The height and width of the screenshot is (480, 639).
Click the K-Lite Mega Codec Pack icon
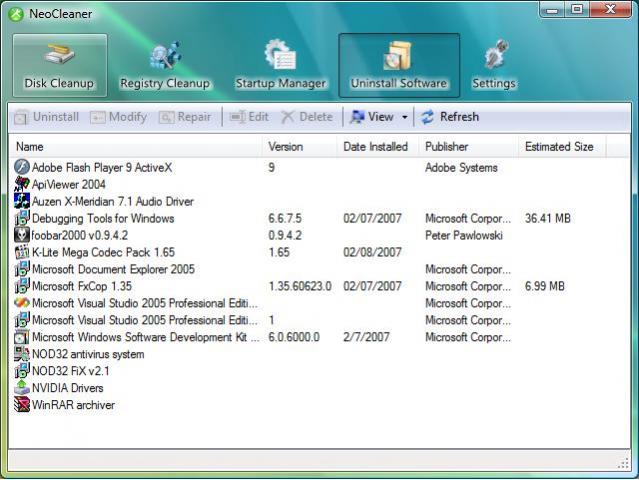coord(22,252)
